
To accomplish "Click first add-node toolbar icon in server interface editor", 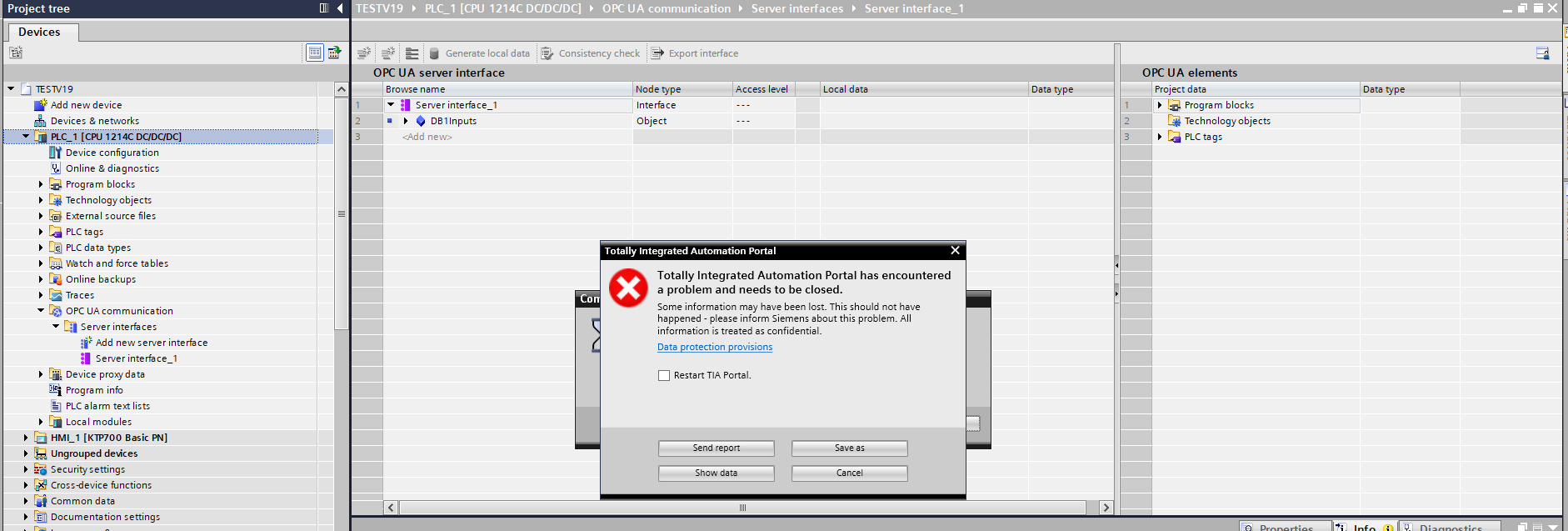I will (364, 53).
